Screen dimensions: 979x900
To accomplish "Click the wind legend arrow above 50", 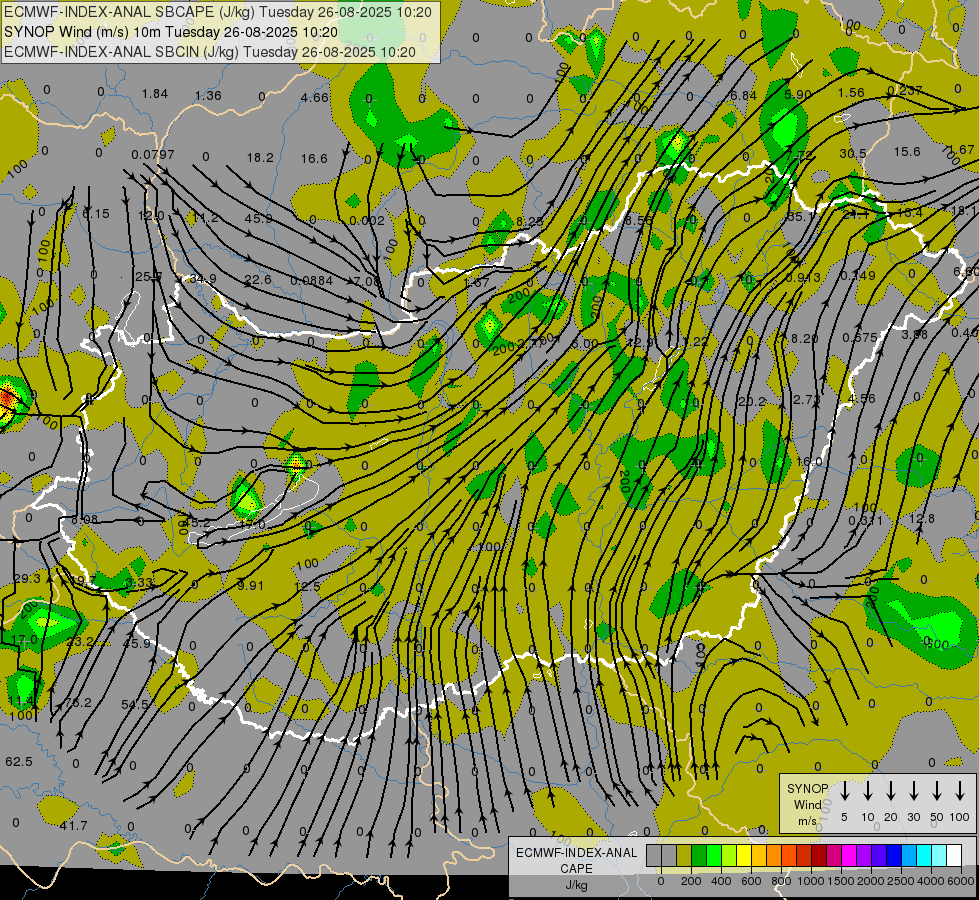I will tap(937, 790).
